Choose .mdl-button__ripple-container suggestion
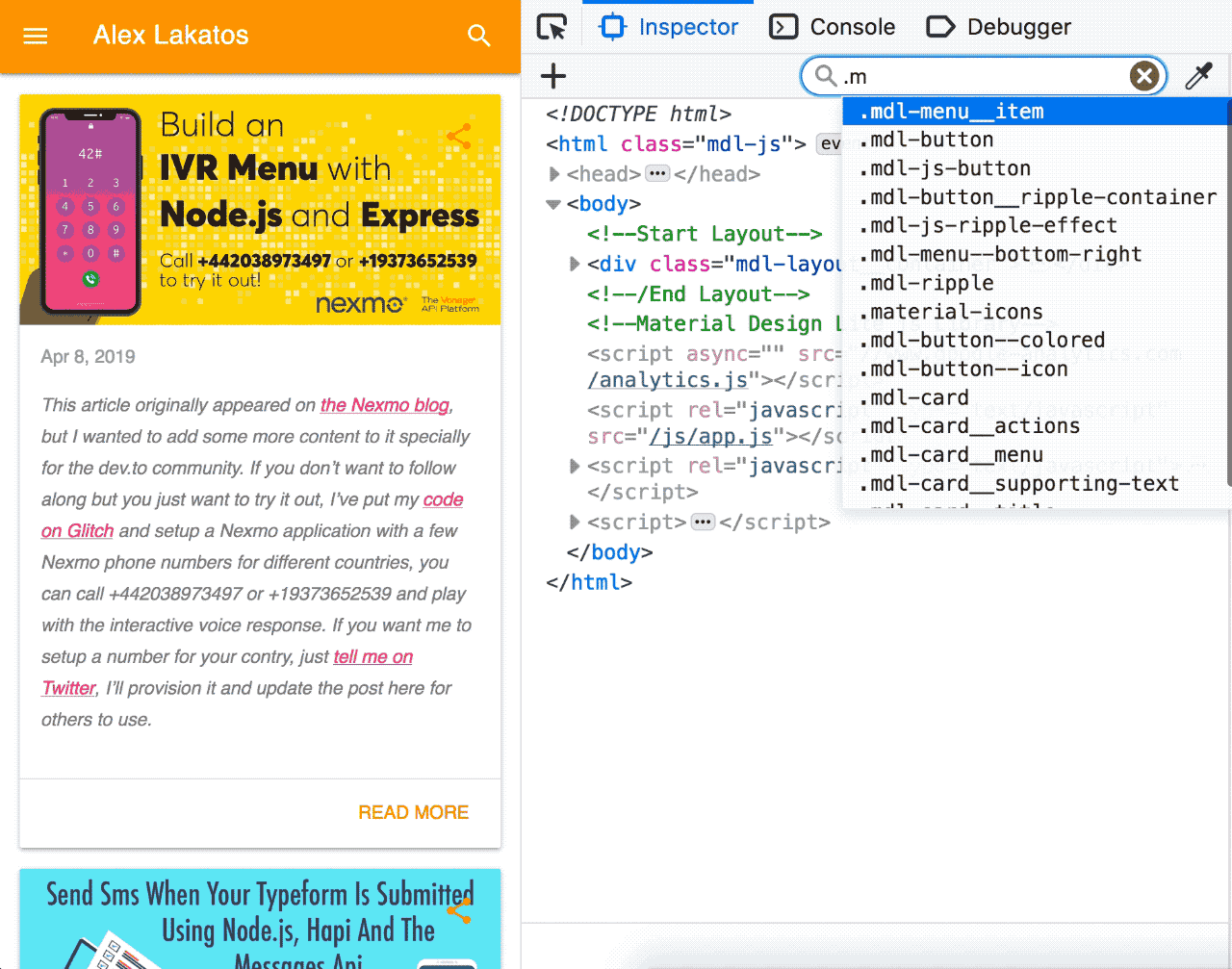Screen dimensions: 1232x969 tap(1036, 197)
